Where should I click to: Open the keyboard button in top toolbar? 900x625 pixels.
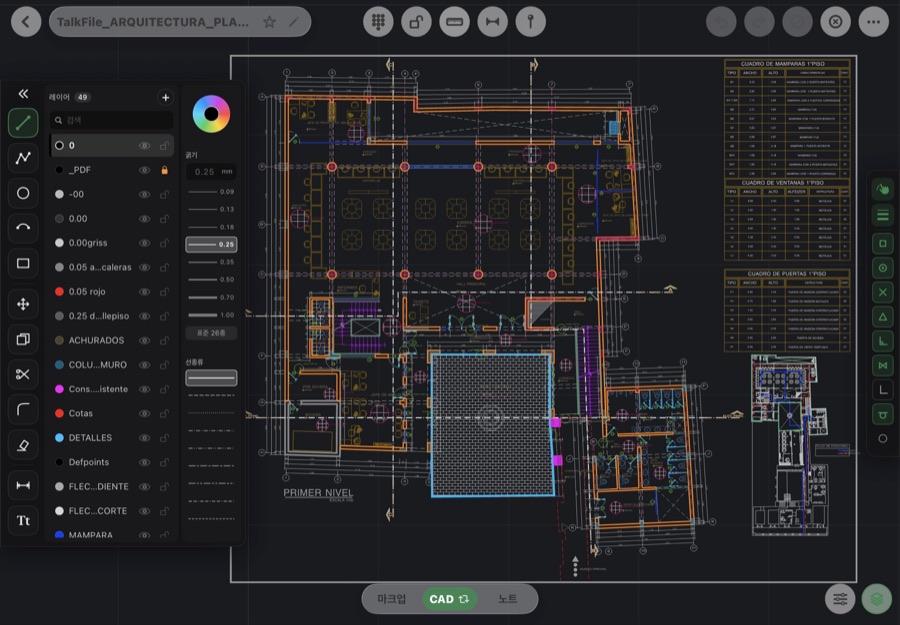tap(454, 22)
